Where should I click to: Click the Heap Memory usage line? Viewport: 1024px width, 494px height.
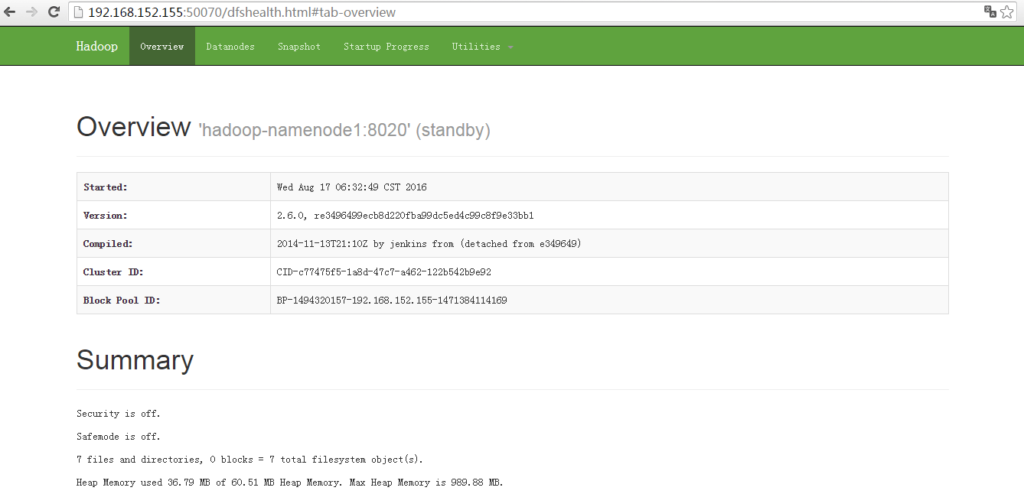[x=290, y=483]
